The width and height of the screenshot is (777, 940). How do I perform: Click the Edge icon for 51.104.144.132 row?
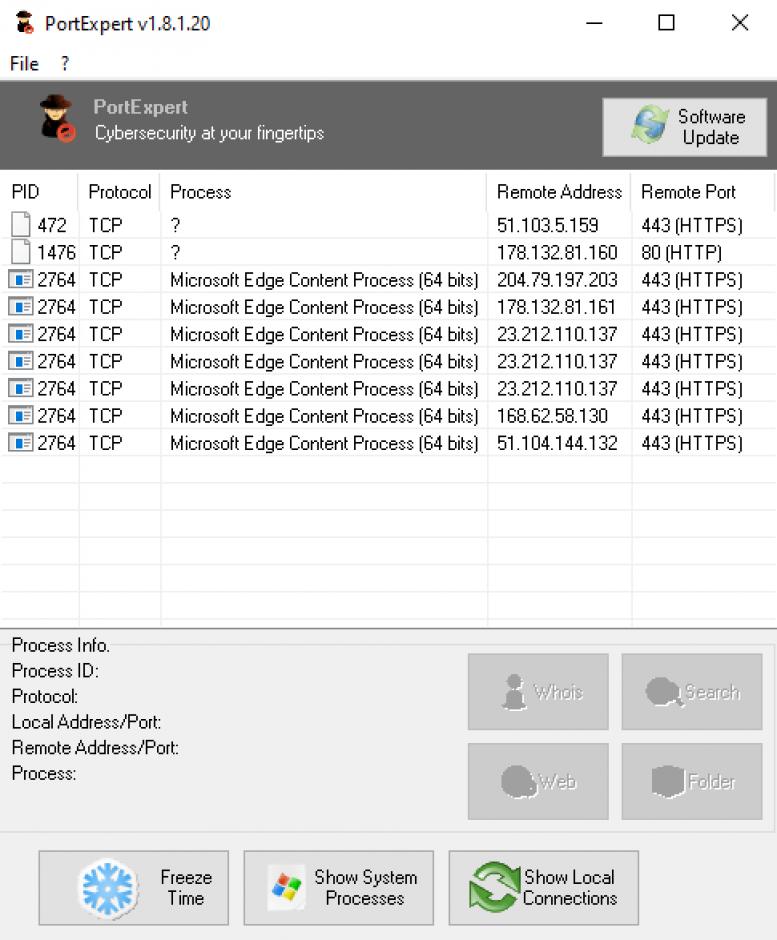click(20, 443)
